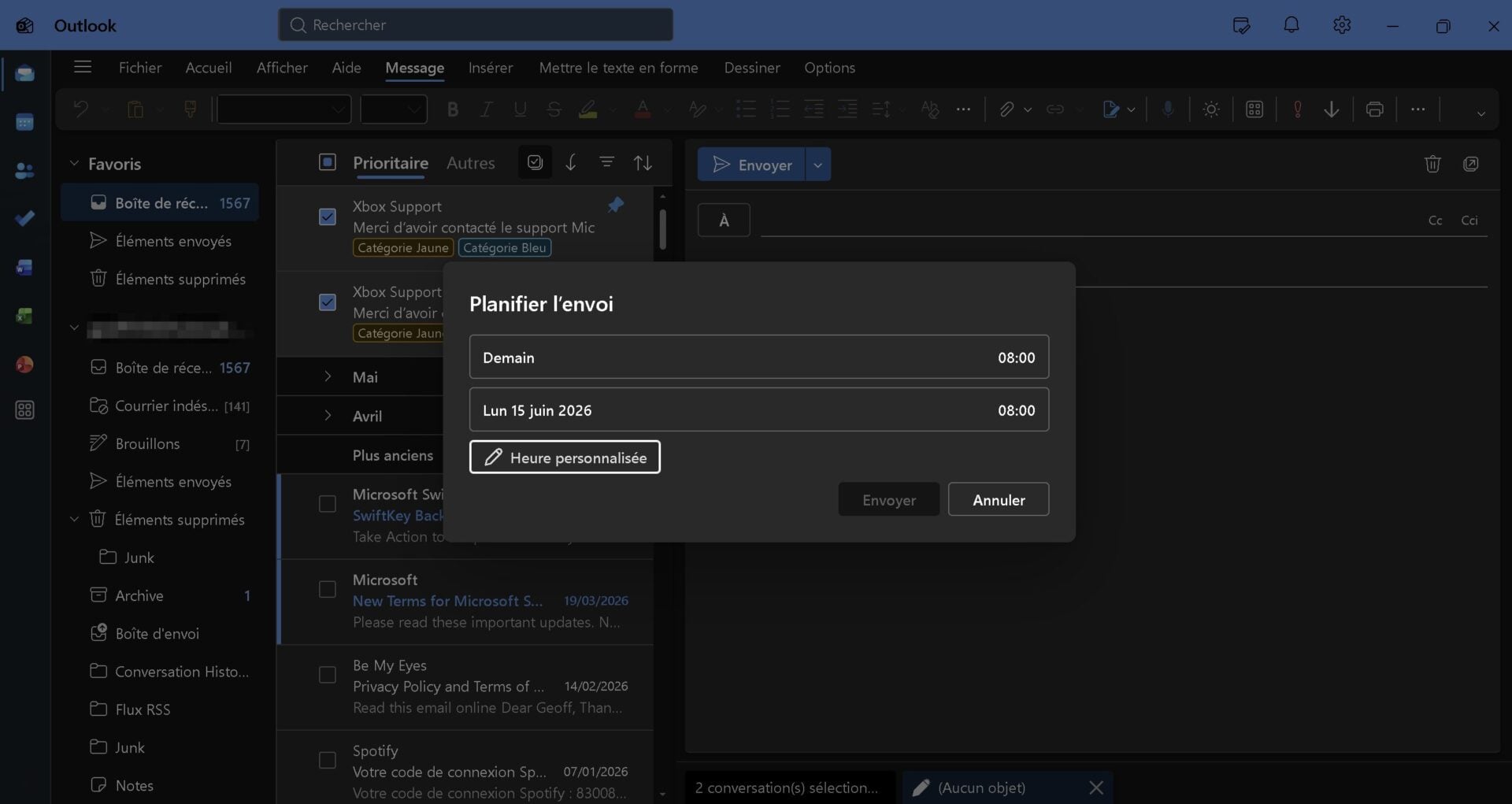1512x804 pixels.
Task: Click the filter icon in message list
Action: pyautogui.click(x=606, y=162)
